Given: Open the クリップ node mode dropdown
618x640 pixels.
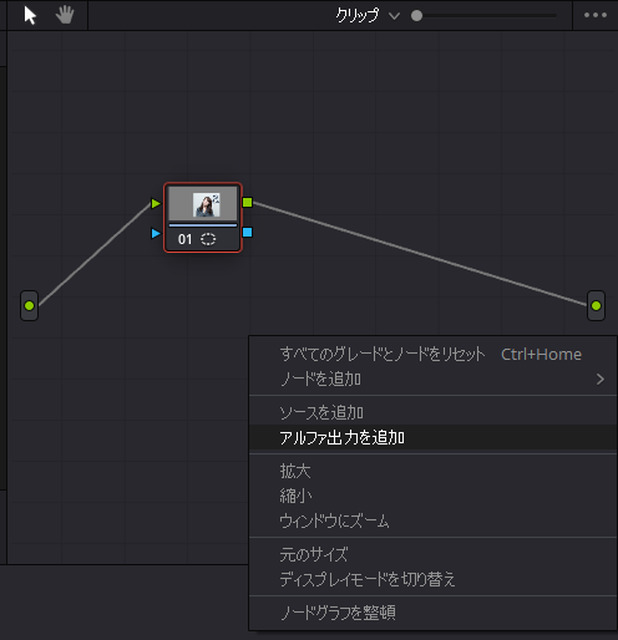Looking at the screenshot, I should pyautogui.click(x=367, y=16).
